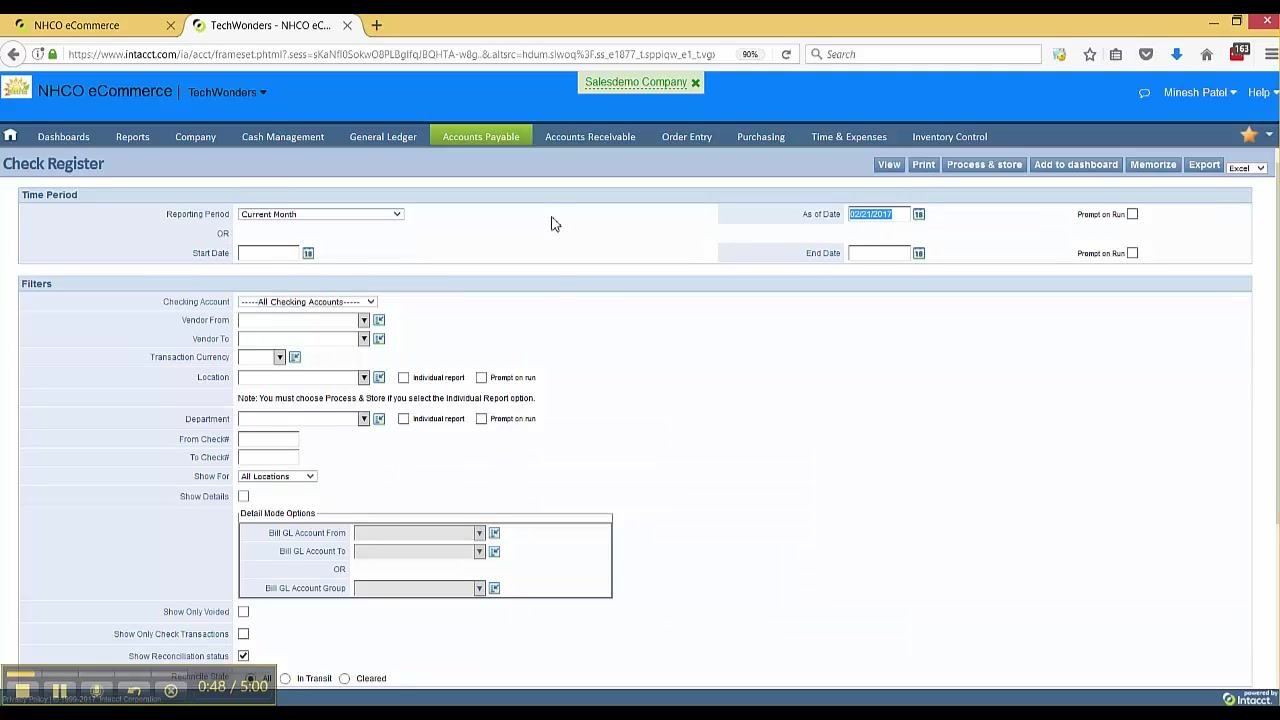The height and width of the screenshot is (720, 1280).
Task: Open browser downloads arrow
Action: coord(1177,54)
